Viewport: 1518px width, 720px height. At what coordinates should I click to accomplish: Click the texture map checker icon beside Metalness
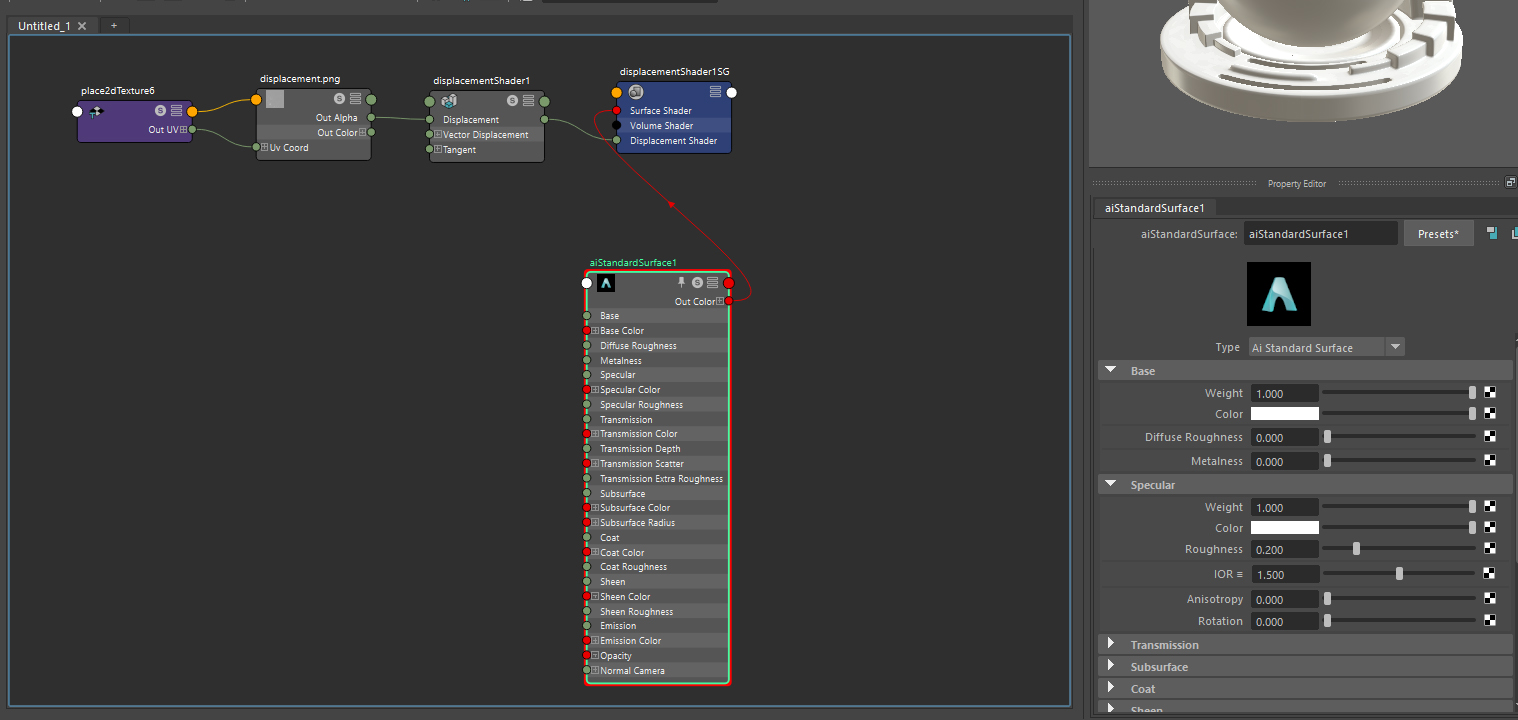coord(1490,460)
